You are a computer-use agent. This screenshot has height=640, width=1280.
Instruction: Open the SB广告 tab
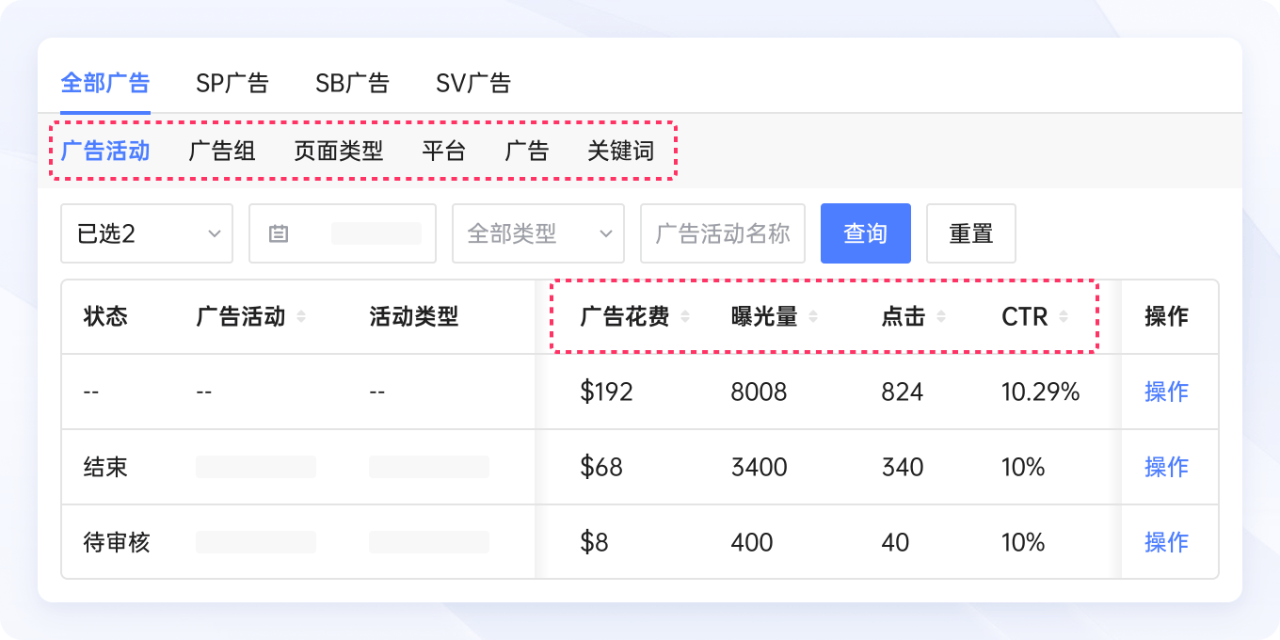click(352, 83)
